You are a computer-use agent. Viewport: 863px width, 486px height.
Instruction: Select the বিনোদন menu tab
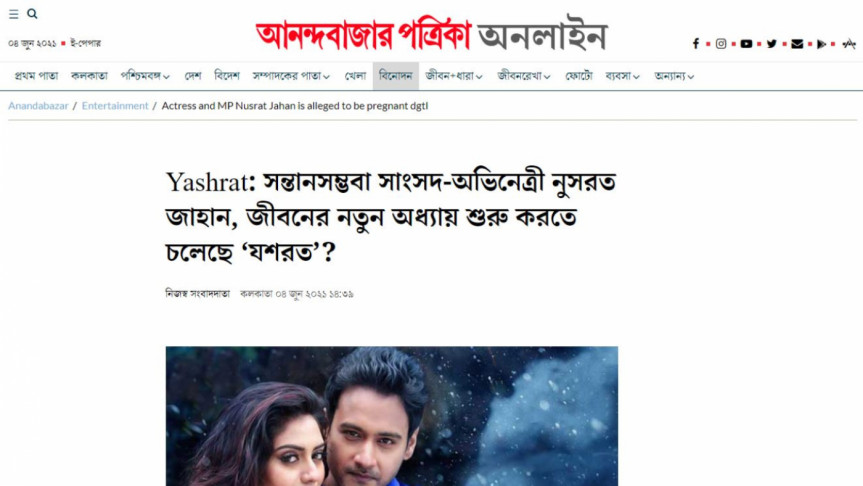coord(396,76)
